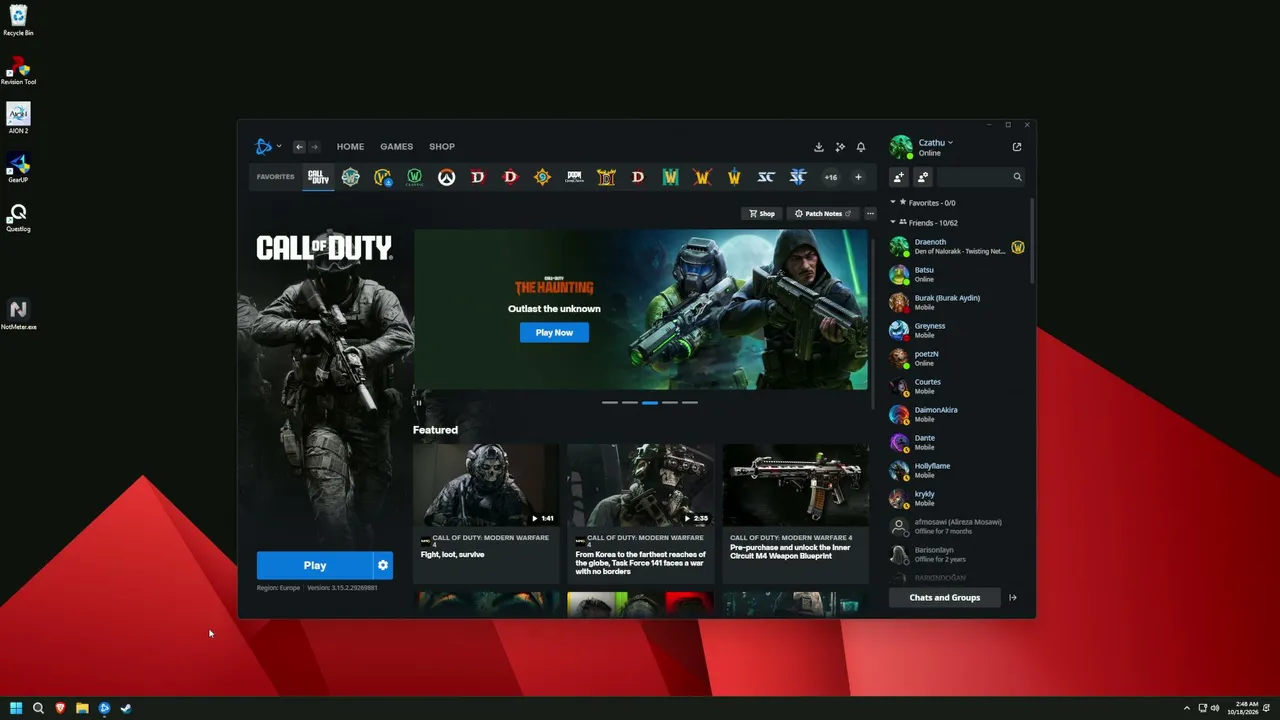The height and width of the screenshot is (720, 1280).
Task: Open Patch Notes link
Action: (823, 213)
